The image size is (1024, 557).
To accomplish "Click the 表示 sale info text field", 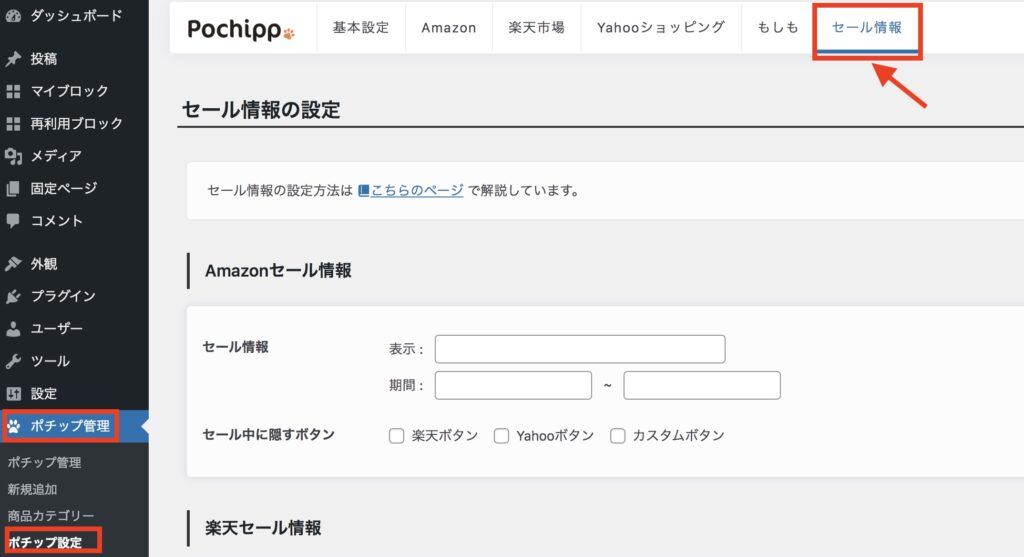I will [580, 349].
